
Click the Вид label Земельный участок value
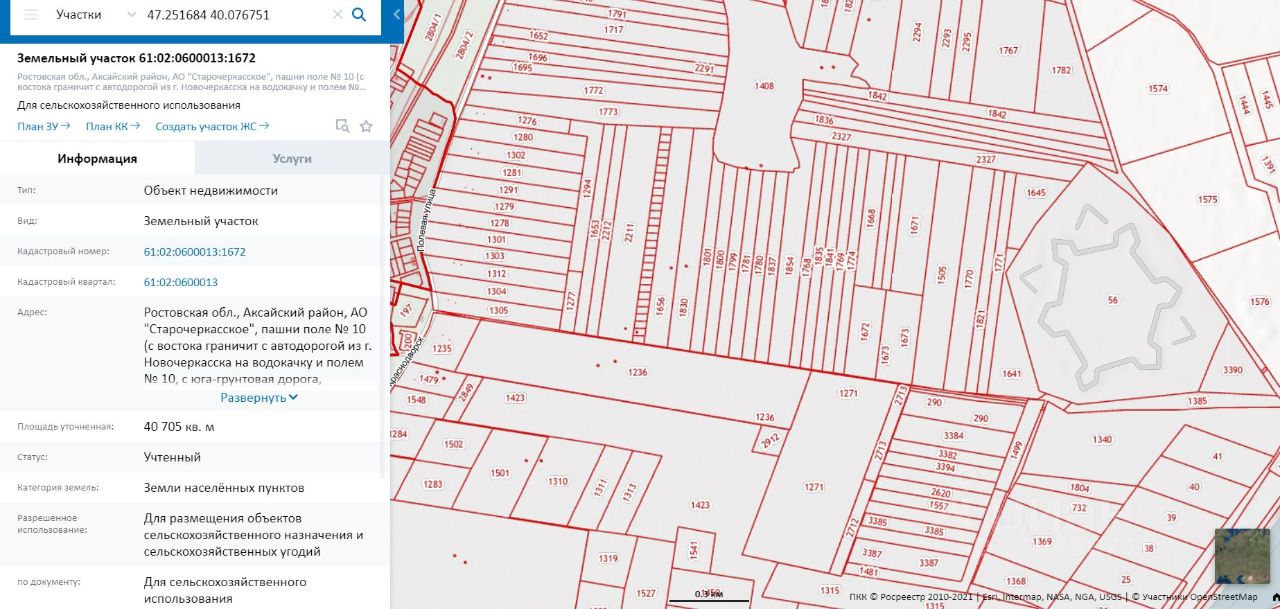pos(201,221)
